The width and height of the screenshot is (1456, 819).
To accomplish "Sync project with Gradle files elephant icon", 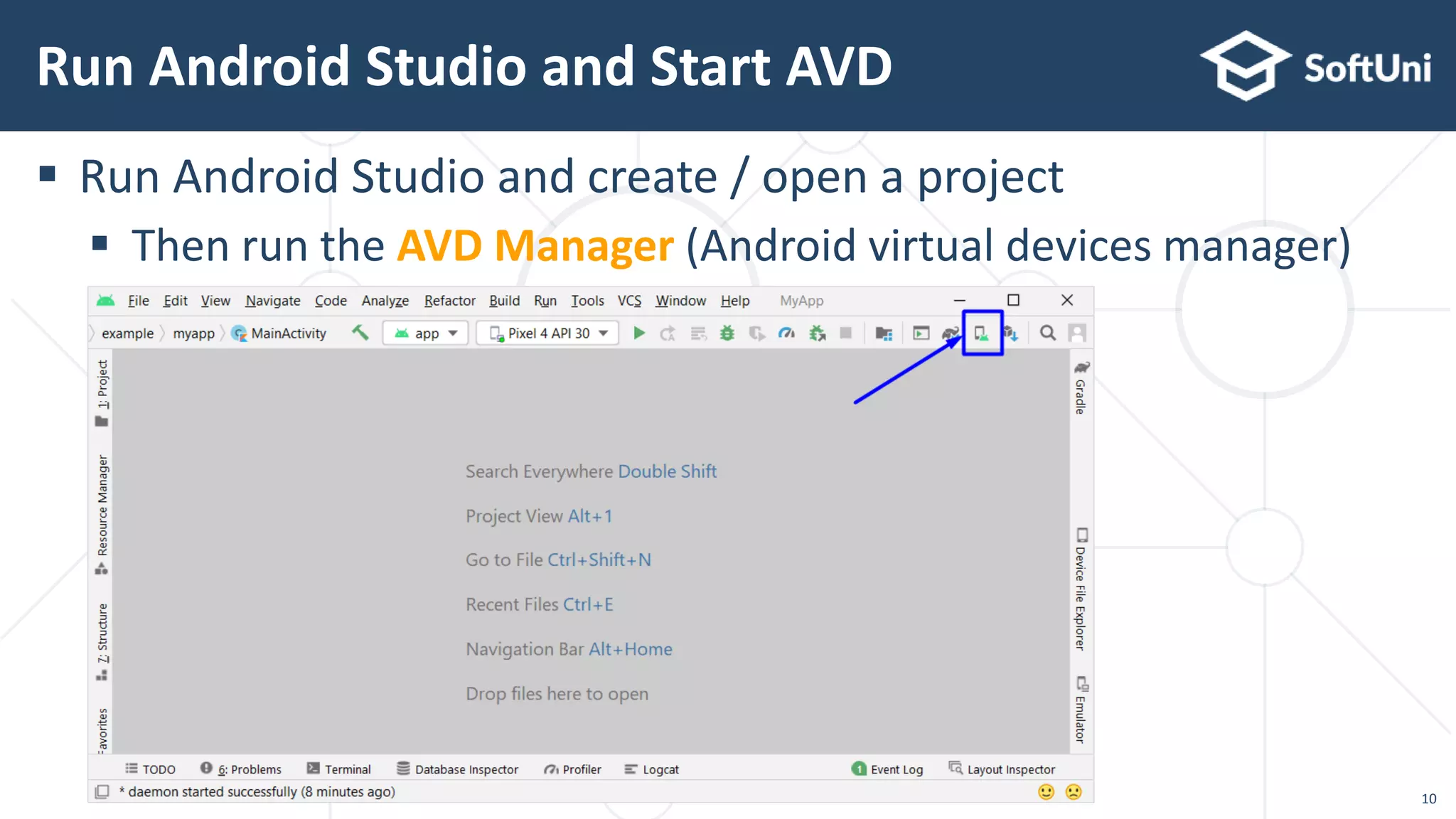I will (951, 333).
